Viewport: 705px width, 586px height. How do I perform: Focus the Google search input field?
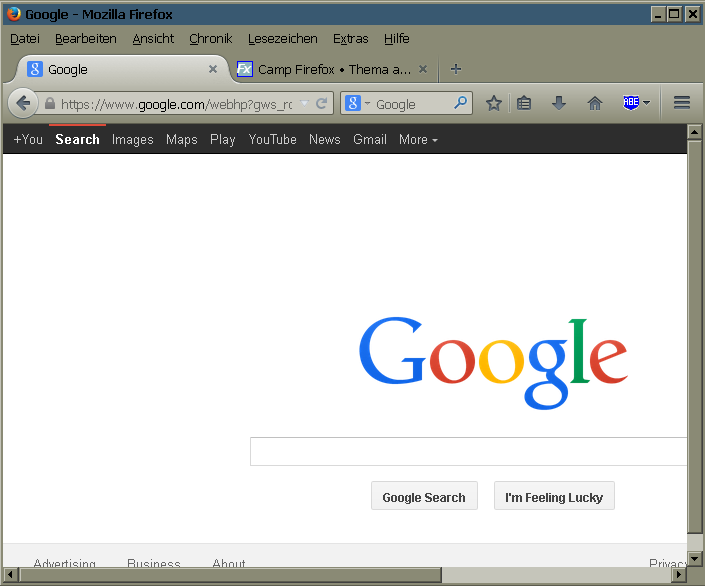(x=469, y=451)
